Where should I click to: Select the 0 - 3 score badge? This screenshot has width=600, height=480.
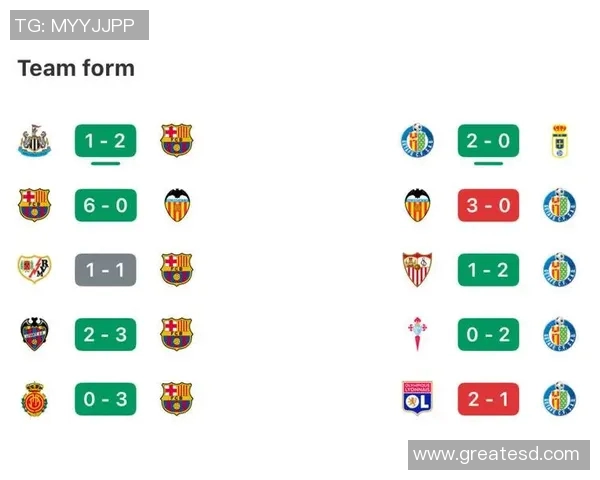click(105, 399)
